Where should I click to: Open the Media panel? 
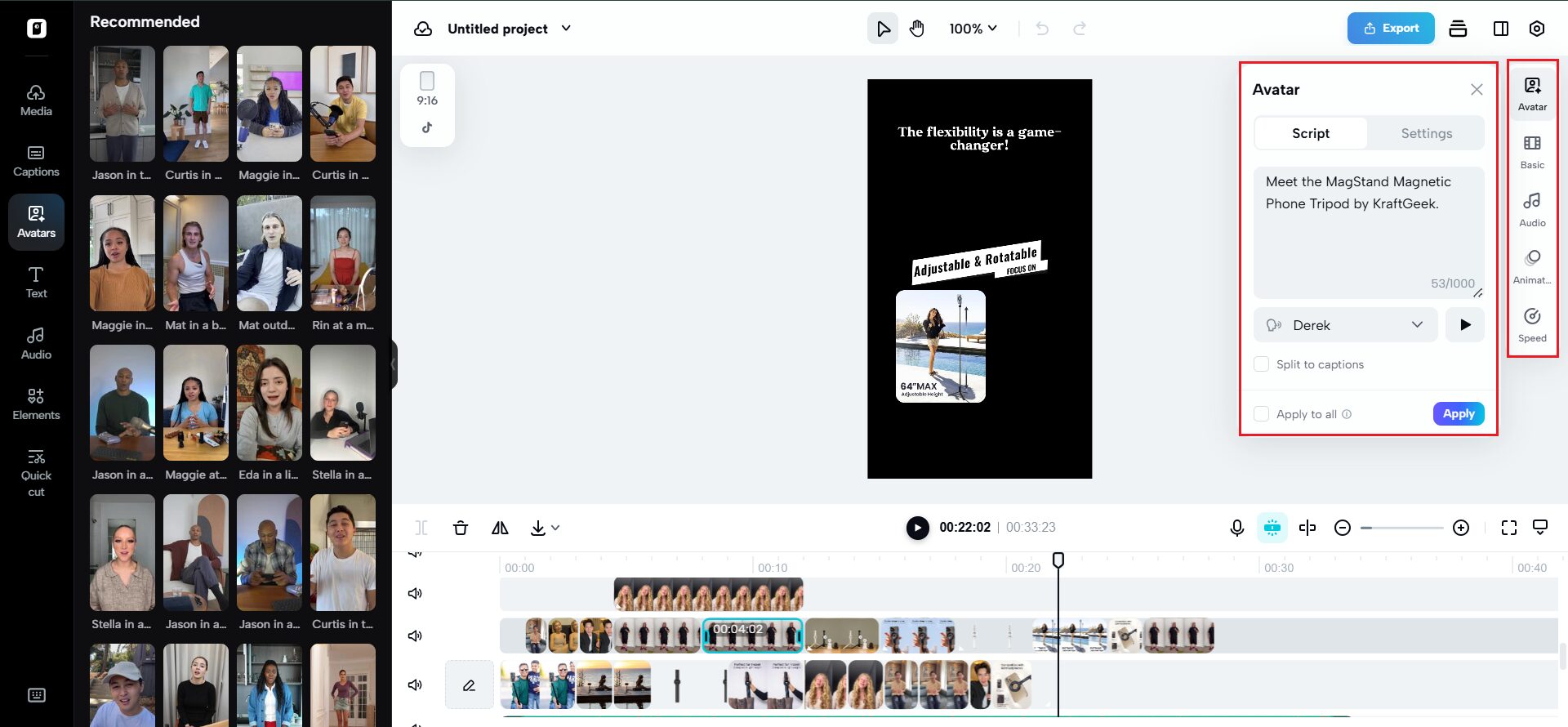[36, 100]
